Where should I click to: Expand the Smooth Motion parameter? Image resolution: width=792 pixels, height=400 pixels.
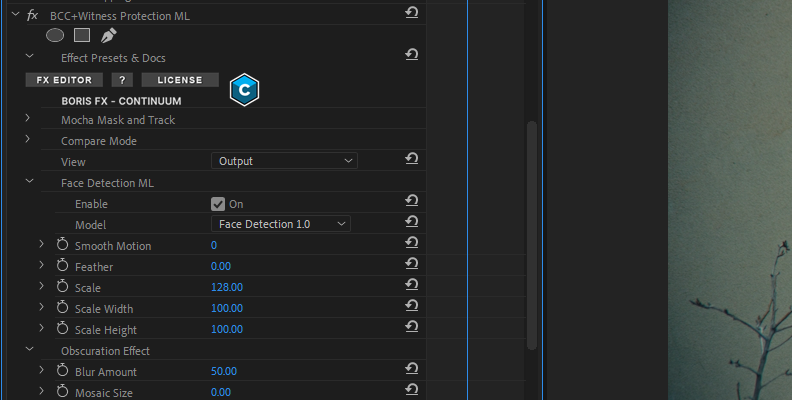click(41, 244)
